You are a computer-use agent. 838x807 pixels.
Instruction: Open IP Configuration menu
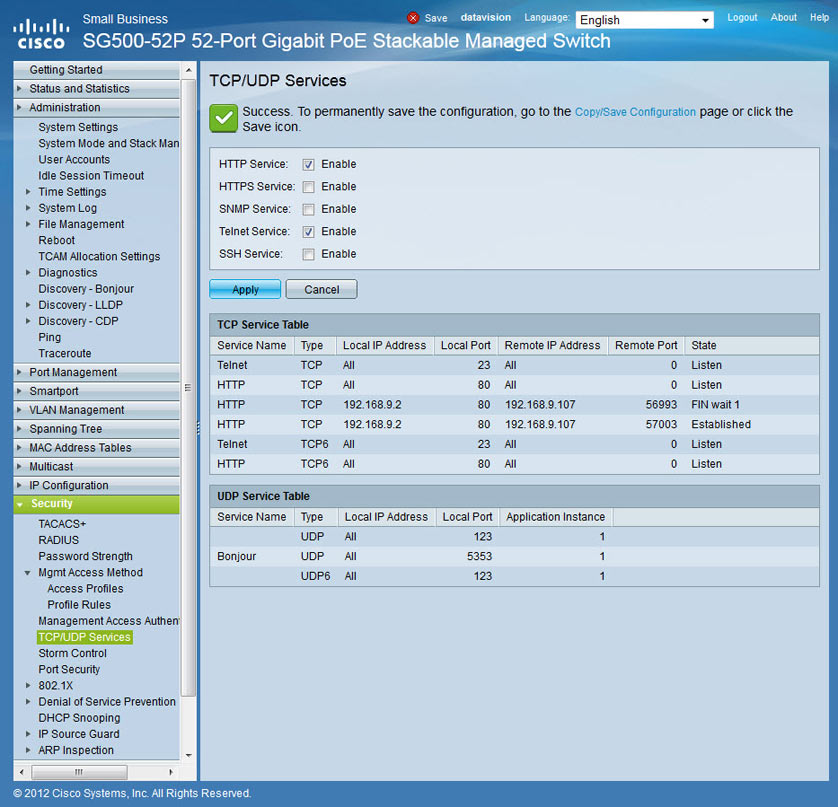click(96, 485)
